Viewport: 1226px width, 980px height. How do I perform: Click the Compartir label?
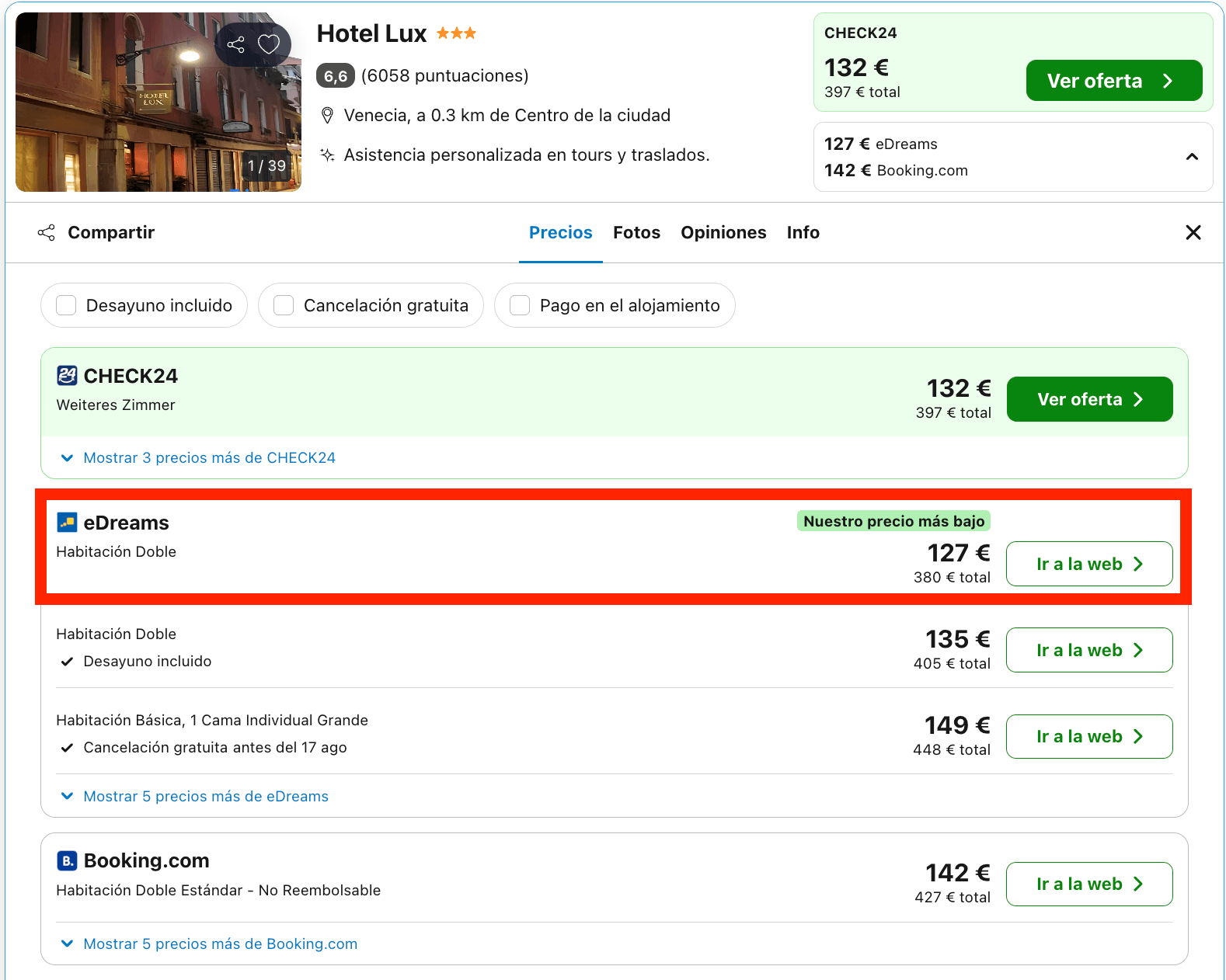[x=111, y=232]
